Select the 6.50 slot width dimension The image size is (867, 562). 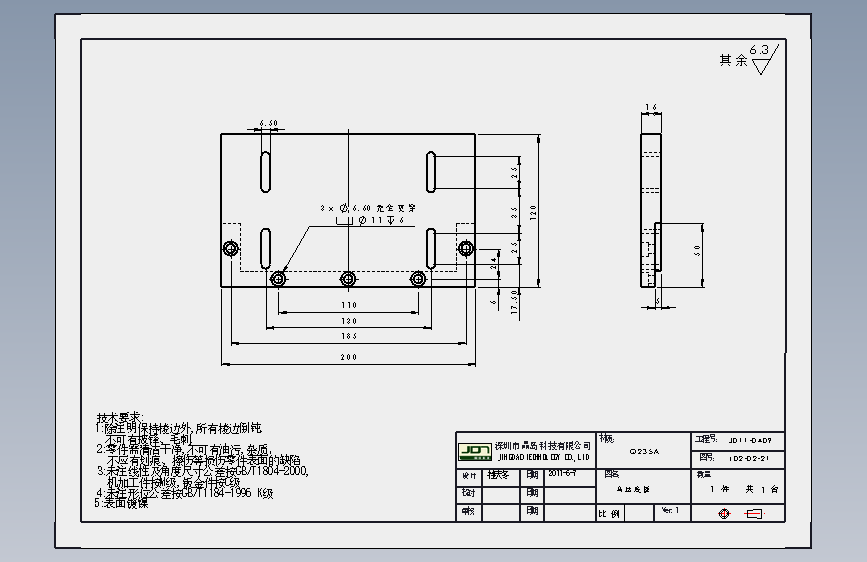tap(269, 123)
